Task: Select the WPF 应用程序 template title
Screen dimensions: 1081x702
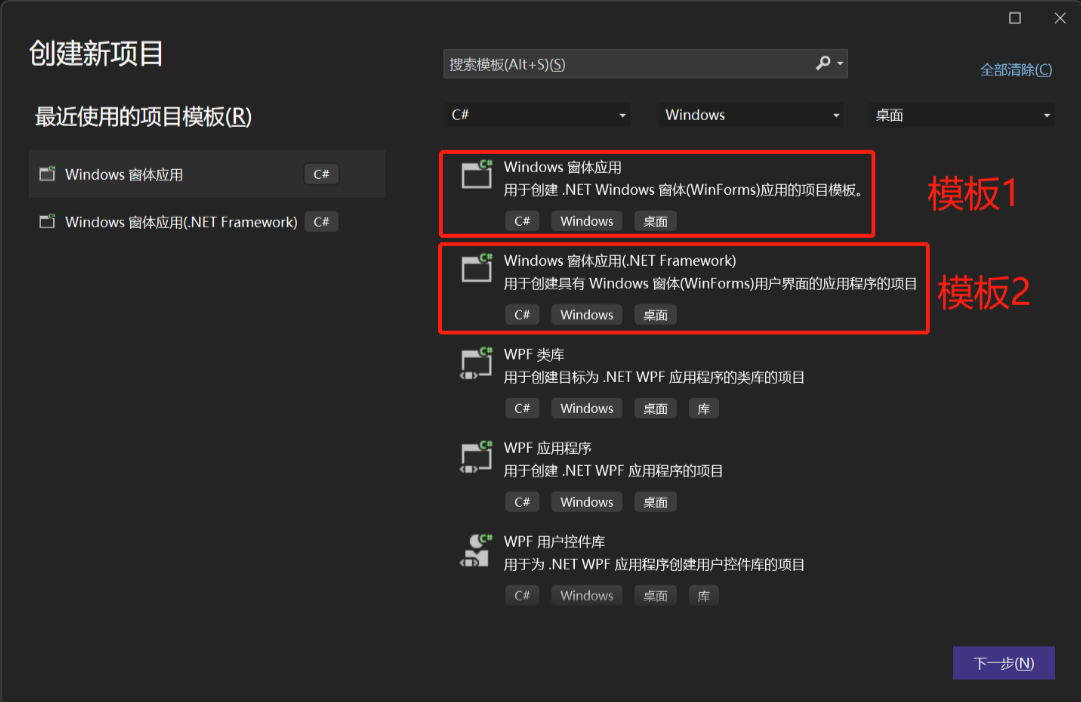Action: pyautogui.click(x=547, y=448)
